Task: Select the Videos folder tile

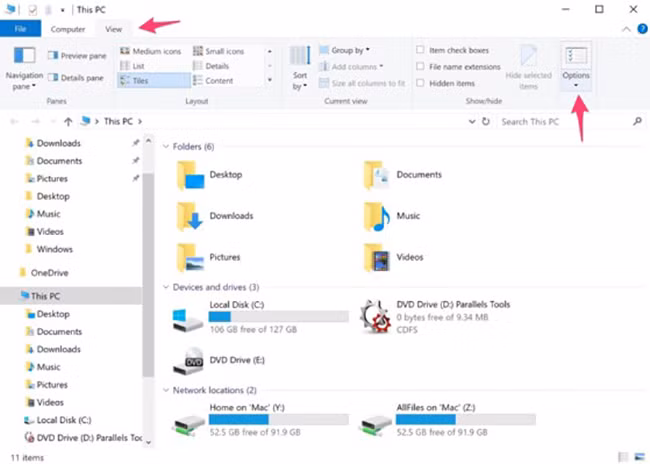Action: point(393,257)
